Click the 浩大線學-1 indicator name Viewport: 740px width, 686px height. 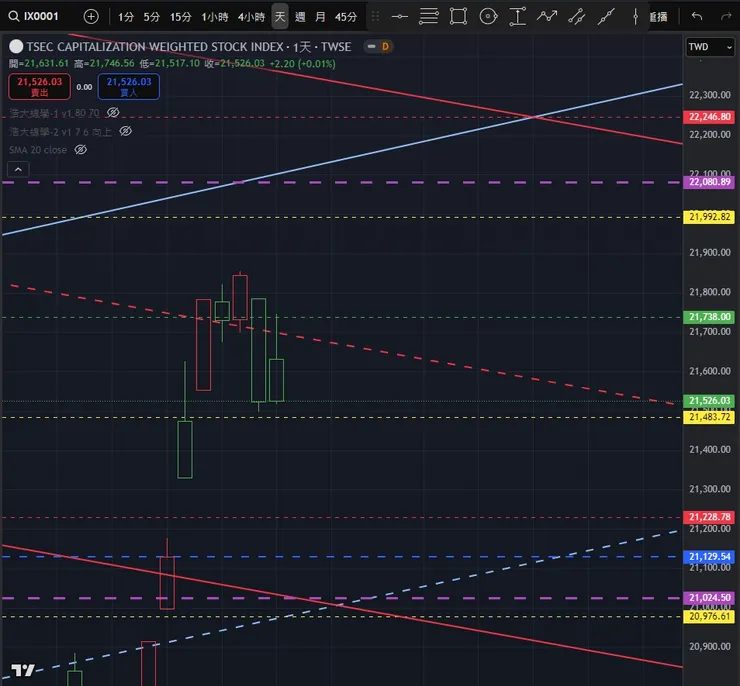[55, 113]
